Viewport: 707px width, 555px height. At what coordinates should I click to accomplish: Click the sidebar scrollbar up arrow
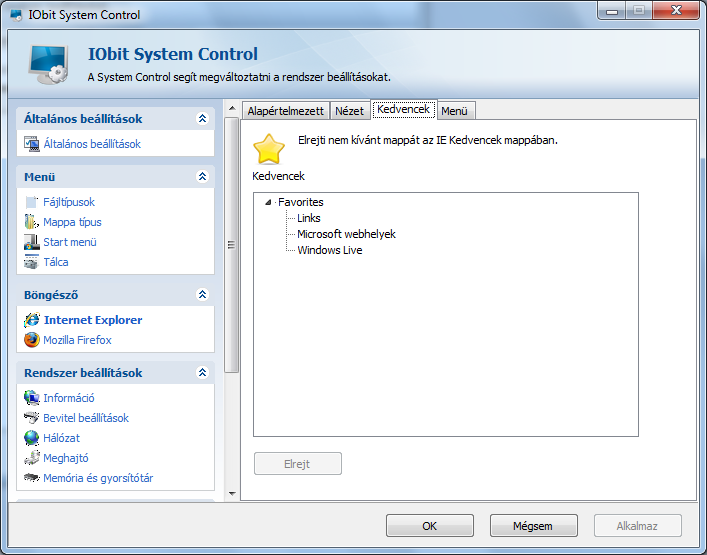pos(232,108)
